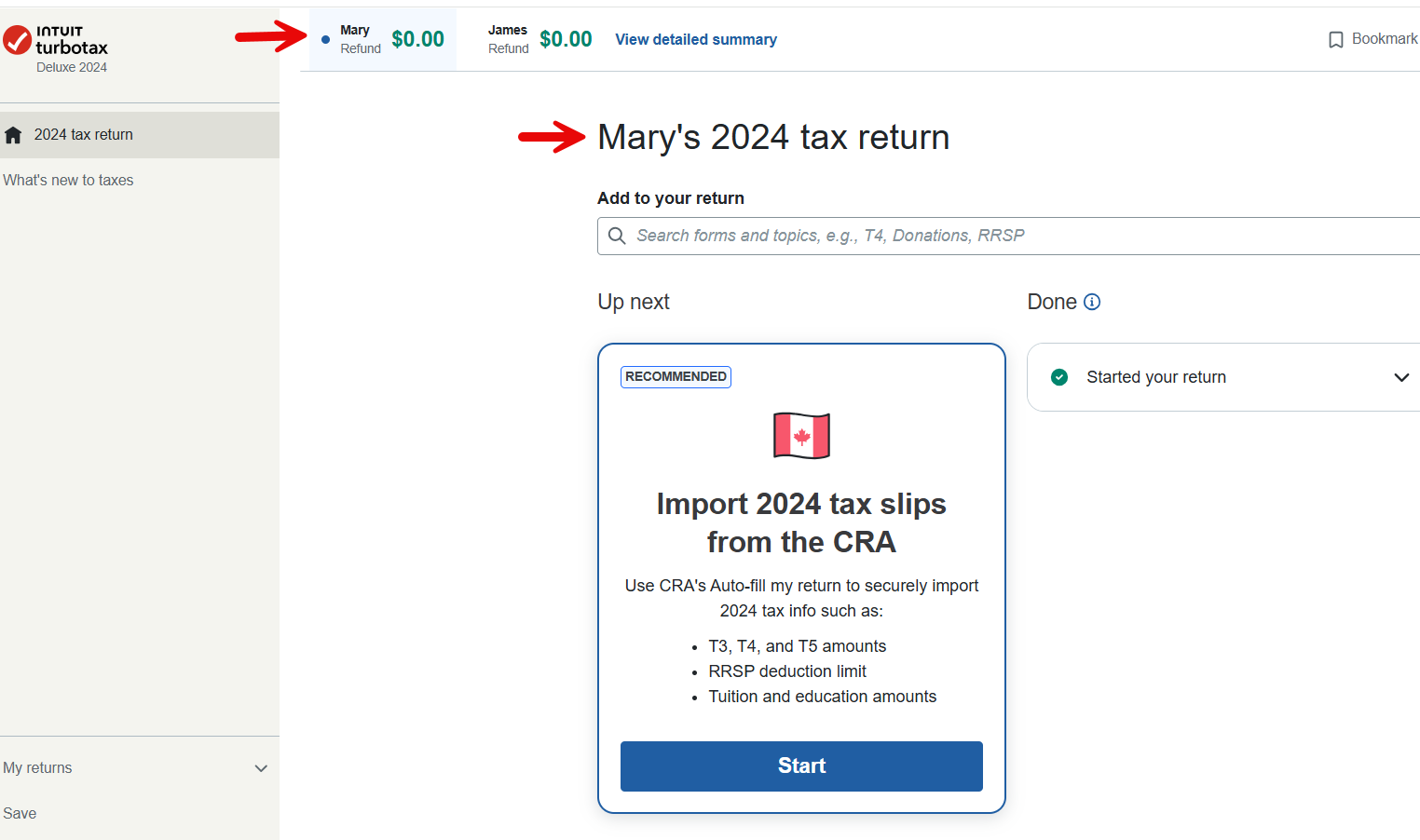The height and width of the screenshot is (840, 1420).
Task: Click the blue dot beside Mary
Action: click(x=325, y=39)
